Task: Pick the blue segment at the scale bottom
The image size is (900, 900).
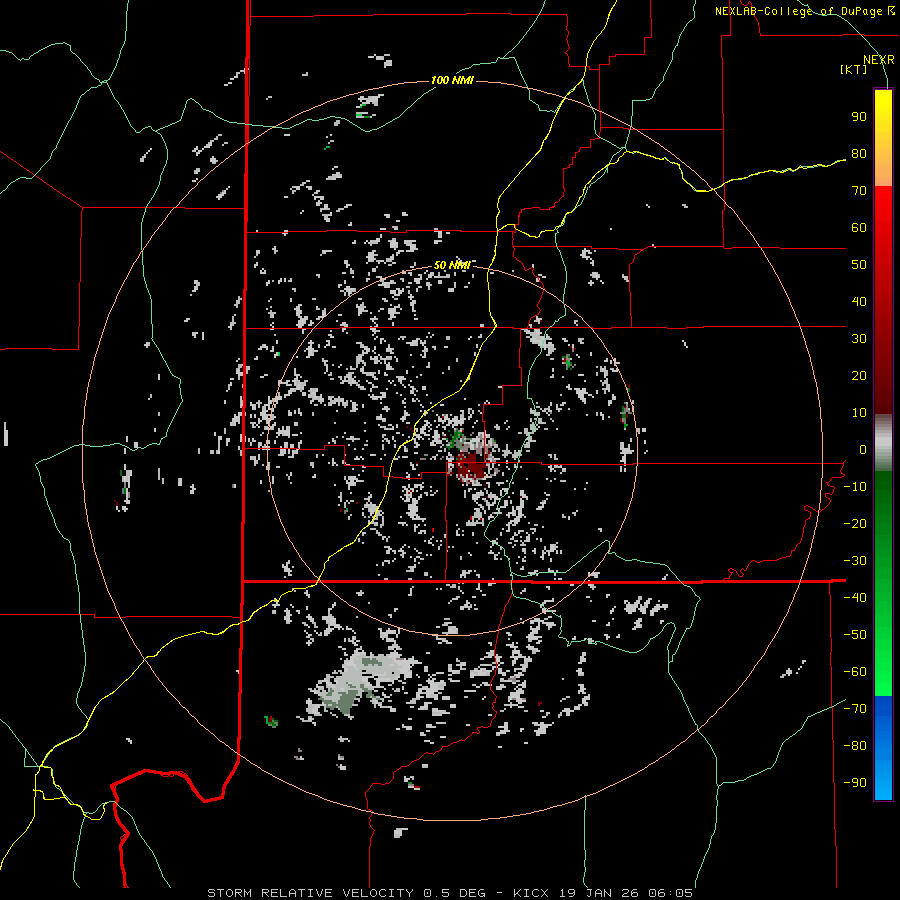Action: (x=883, y=748)
